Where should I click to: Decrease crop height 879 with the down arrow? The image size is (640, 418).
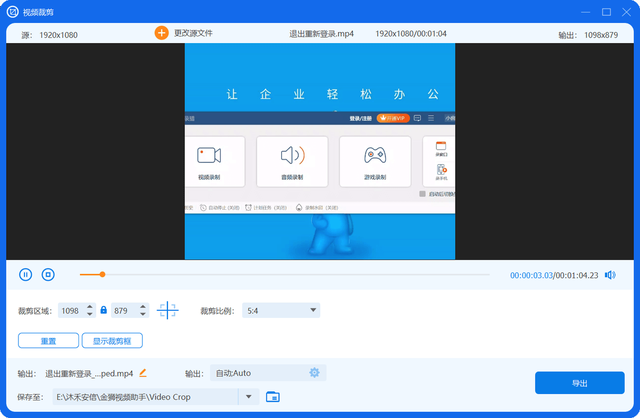(143, 314)
